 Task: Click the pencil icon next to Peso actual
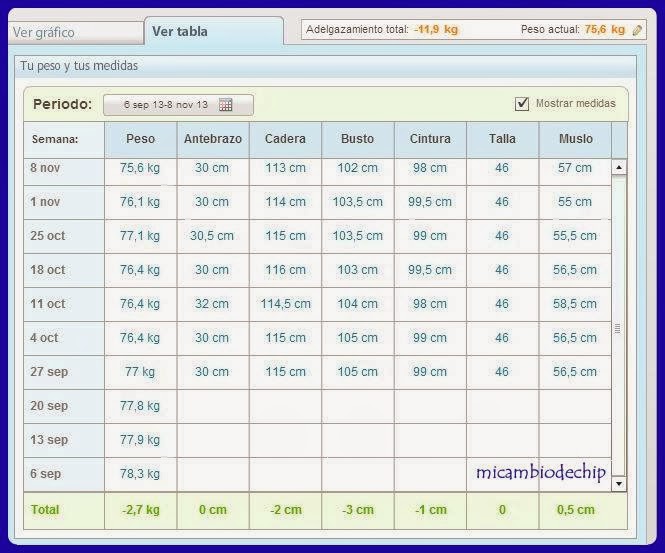637,30
